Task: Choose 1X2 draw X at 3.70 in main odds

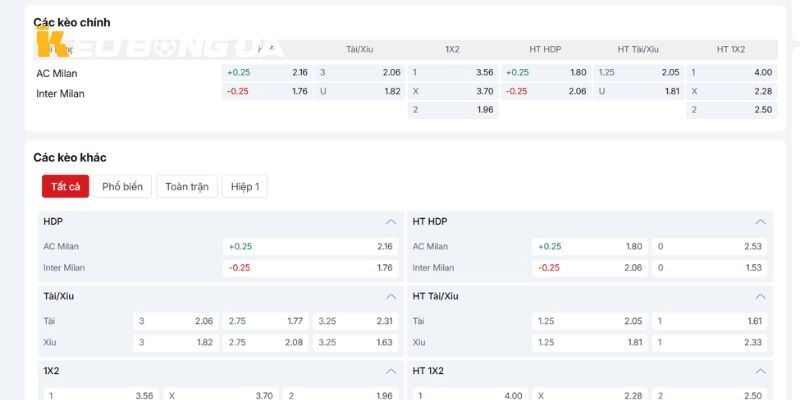Action: click(x=453, y=91)
